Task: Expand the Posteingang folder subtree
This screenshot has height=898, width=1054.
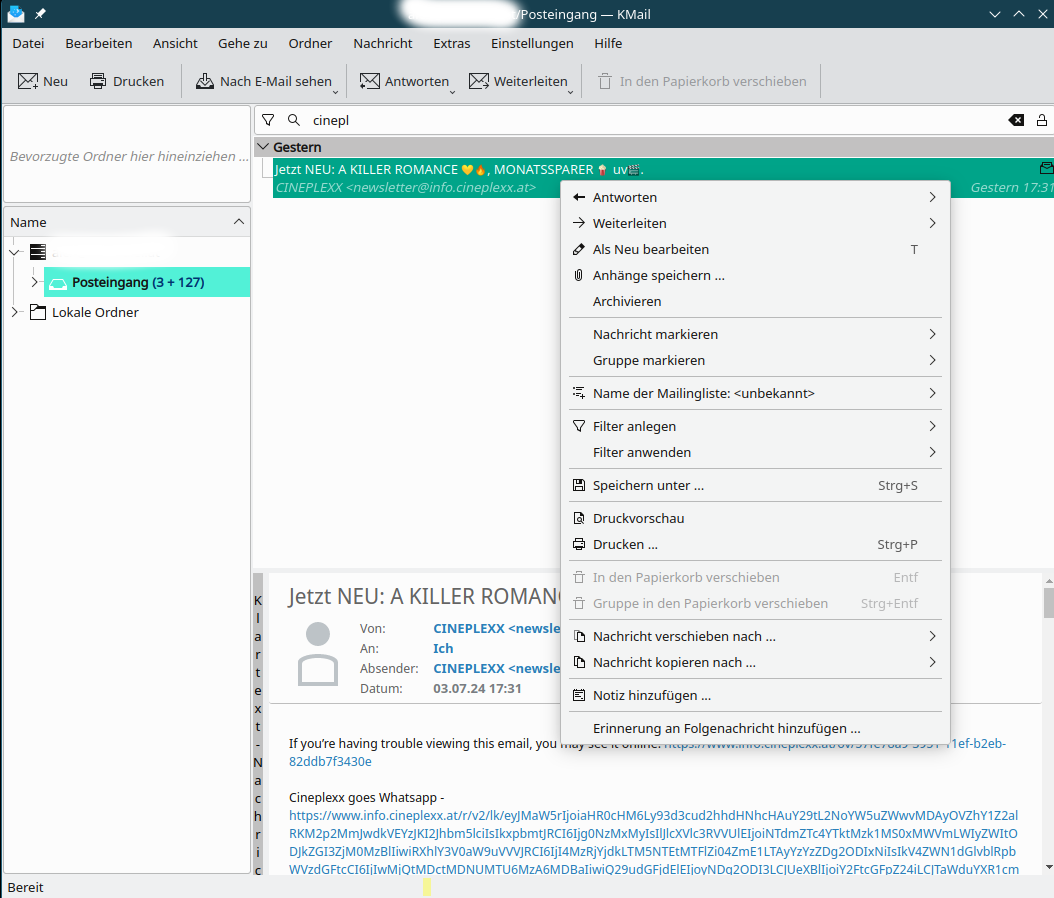Action: coord(35,282)
